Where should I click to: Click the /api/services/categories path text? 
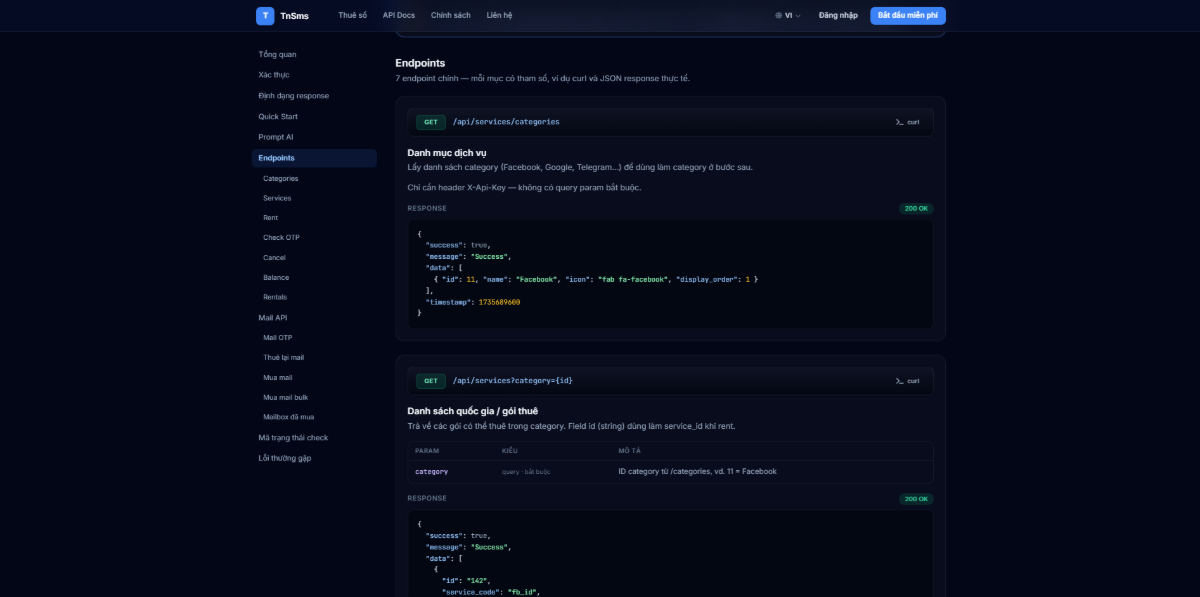(x=506, y=122)
